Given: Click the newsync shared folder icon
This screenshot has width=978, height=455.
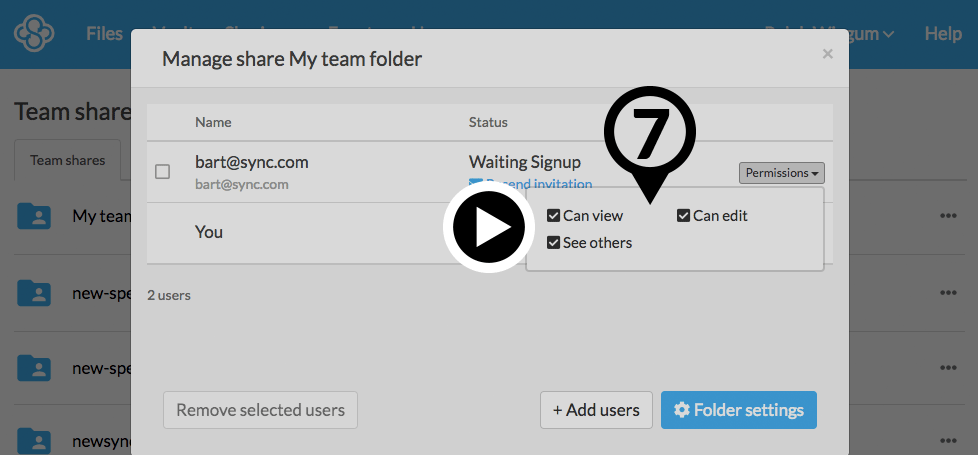Looking at the screenshot, I should 34,441.
